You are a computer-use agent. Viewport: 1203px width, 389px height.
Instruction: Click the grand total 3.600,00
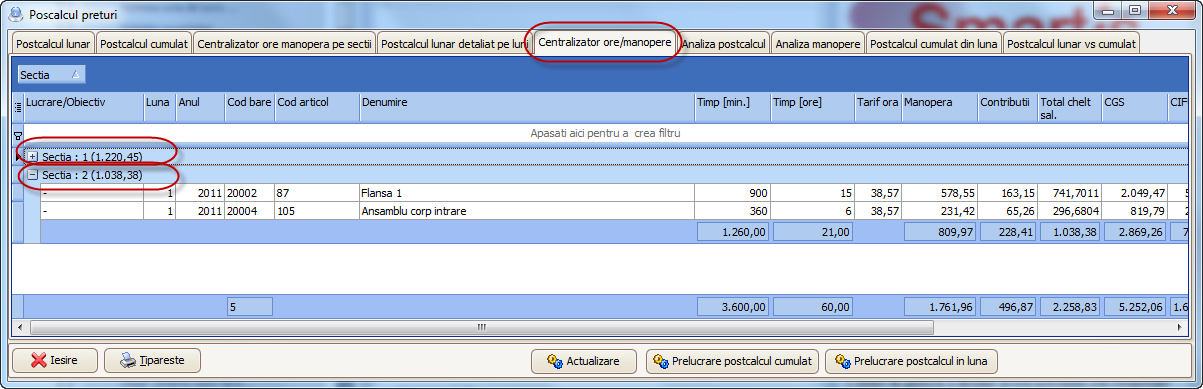[733, 306]
